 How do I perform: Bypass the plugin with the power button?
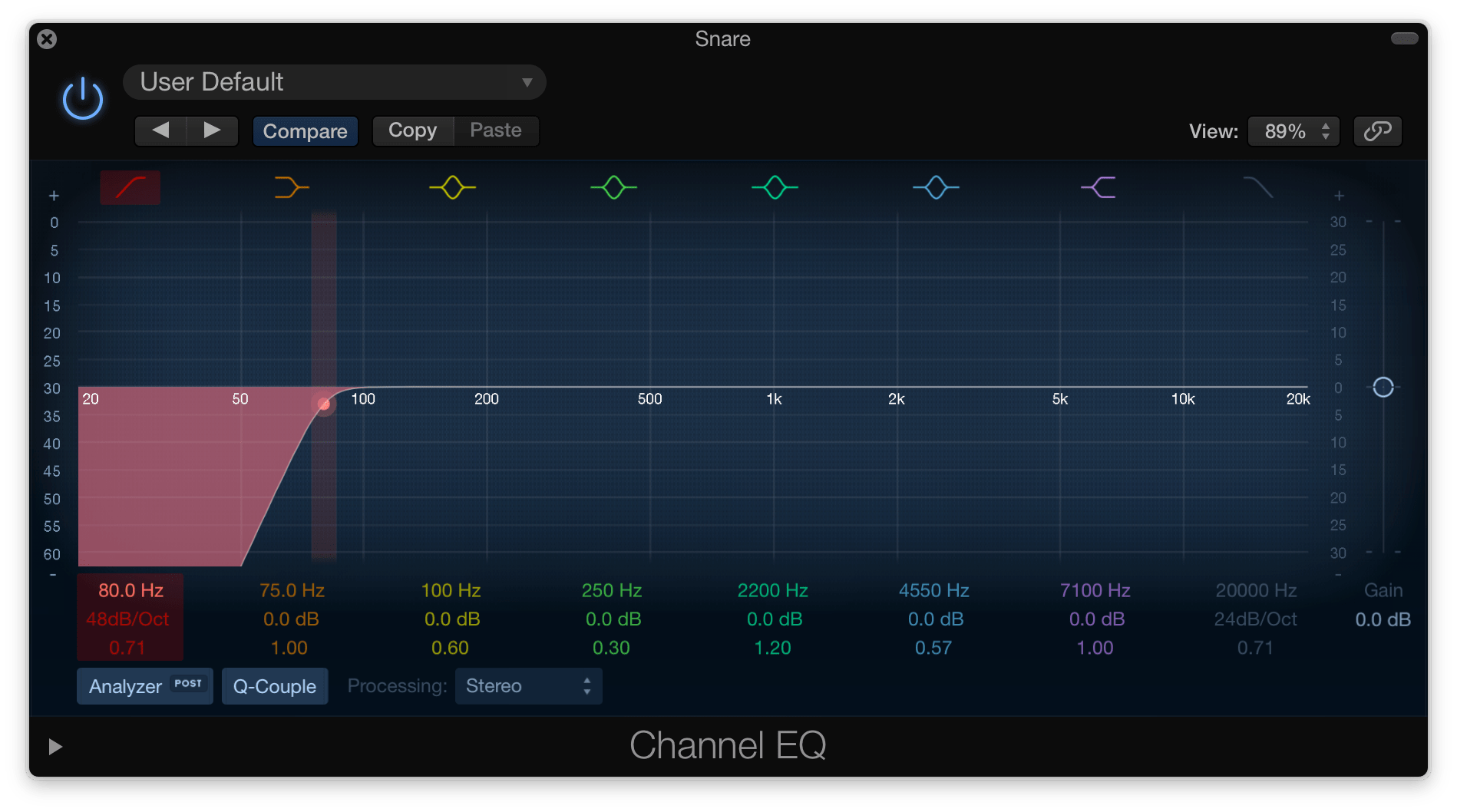click(x=83, y=100)
